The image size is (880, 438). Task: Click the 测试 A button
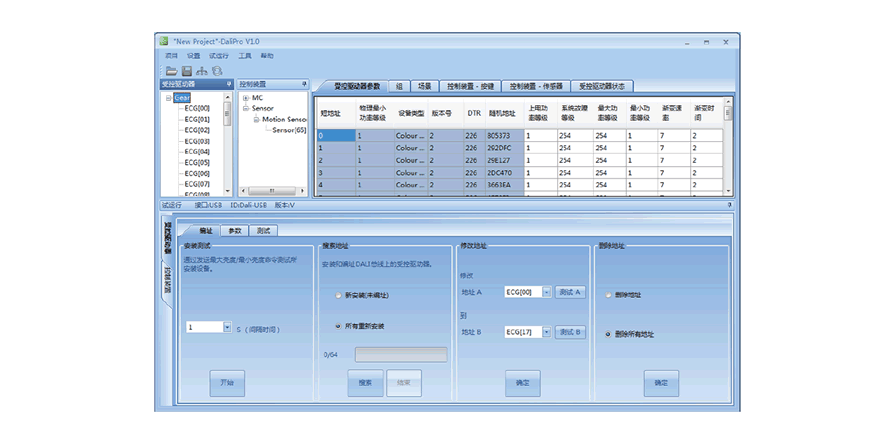pyautogui.click(x=570, y=292)
